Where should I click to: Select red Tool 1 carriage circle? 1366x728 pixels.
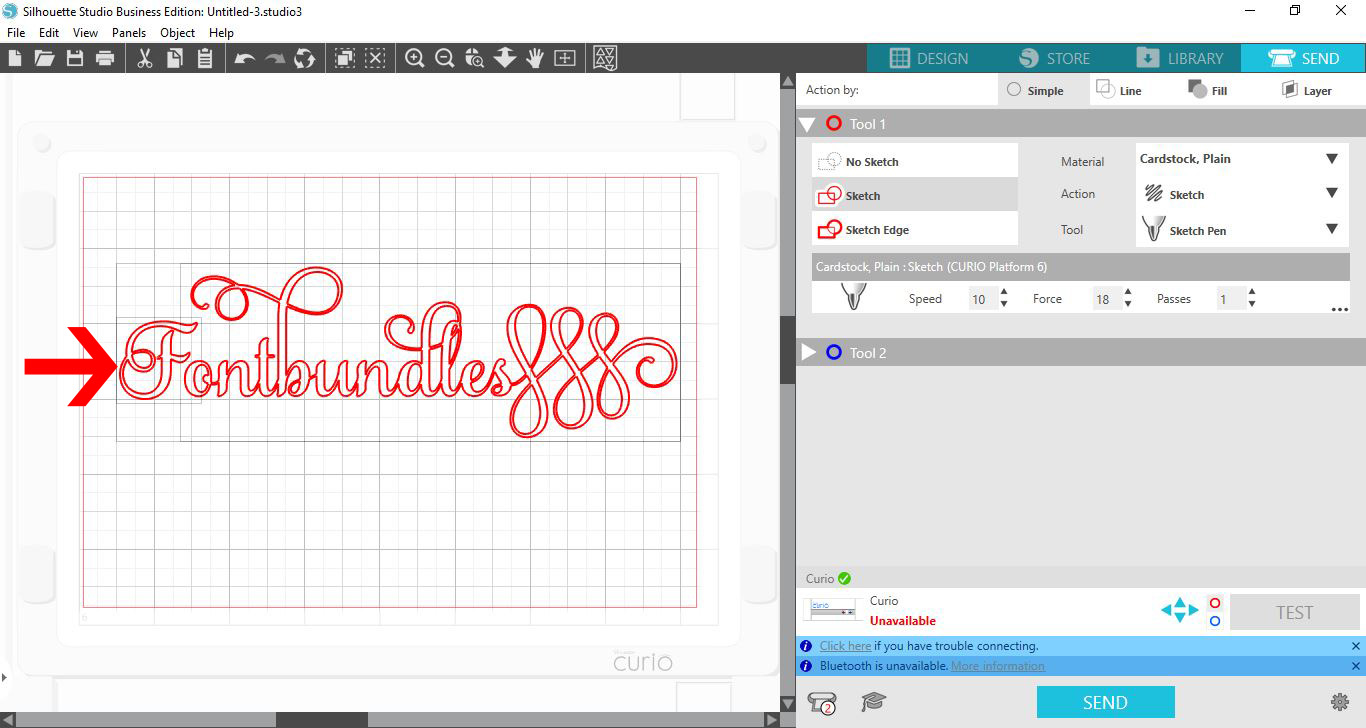[1215, 603]
